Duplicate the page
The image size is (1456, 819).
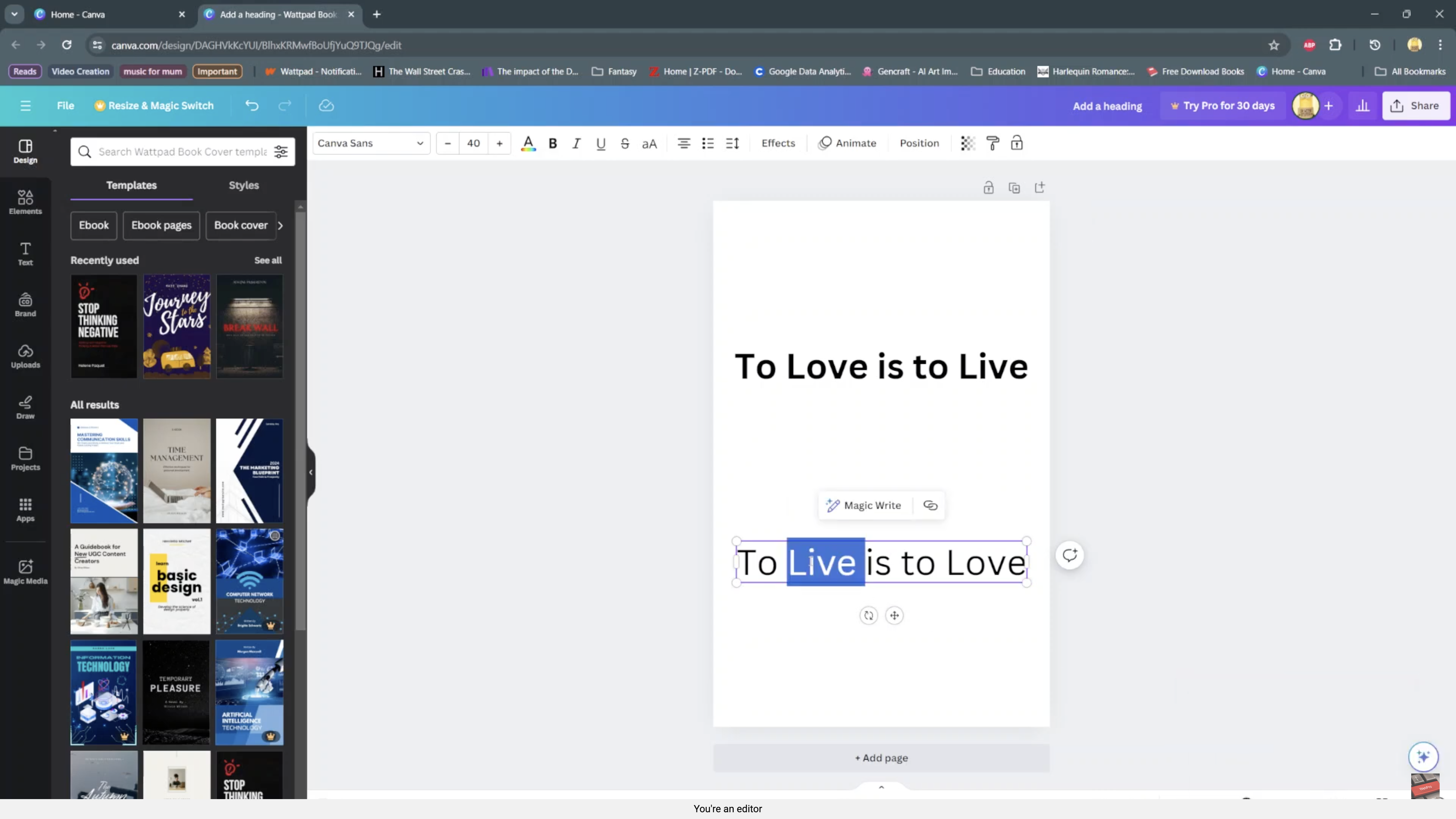[x=1015, y=188]
